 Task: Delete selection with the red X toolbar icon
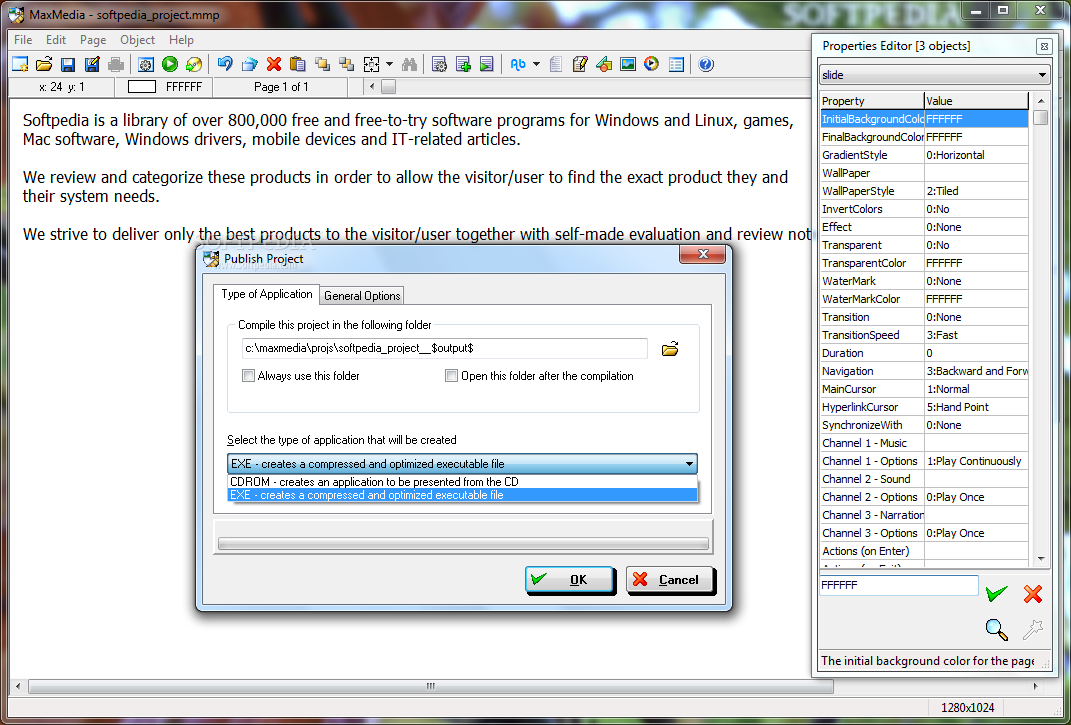coord(274,64)
